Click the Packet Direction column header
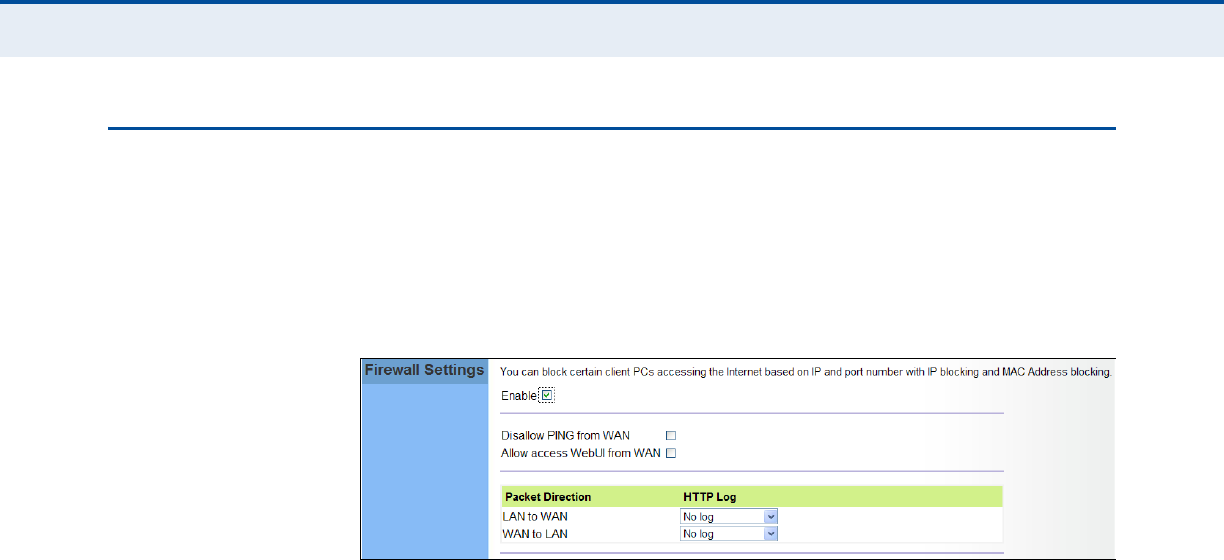The width and height of the screenshot is (1224, 560). click(548, 497)
